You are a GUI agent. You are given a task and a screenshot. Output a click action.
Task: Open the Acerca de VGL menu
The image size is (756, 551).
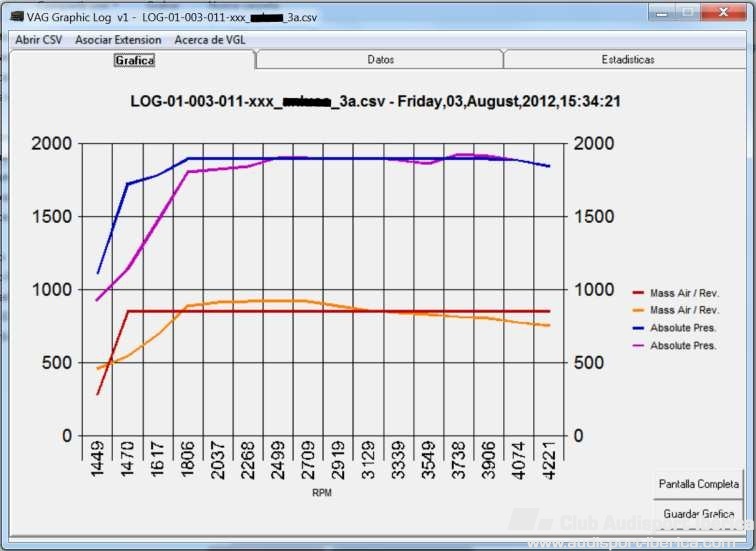(x=209, y=40)
